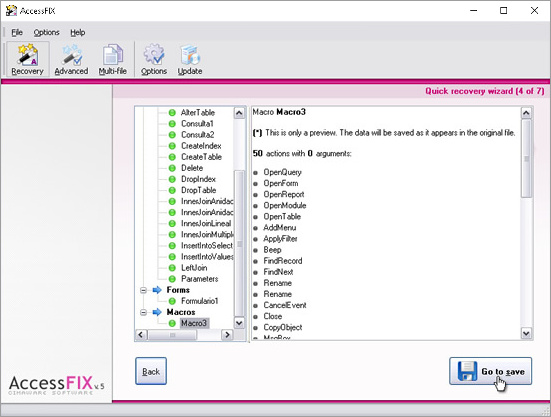551x417 pixels.
Task: Click preview pane scroll down arrow
Action: pyautogui.click(x=526, y=333)
